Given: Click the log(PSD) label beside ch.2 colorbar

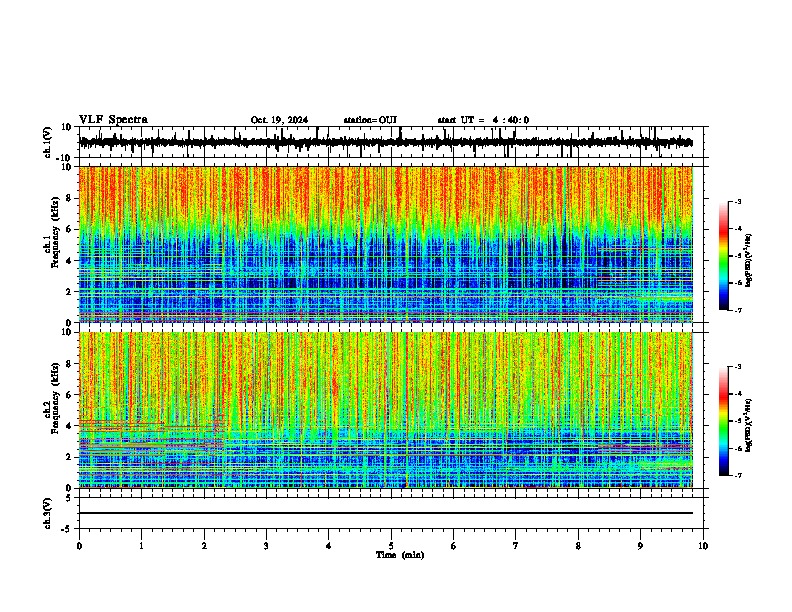Looking at the screenshot, I should 748,425.
